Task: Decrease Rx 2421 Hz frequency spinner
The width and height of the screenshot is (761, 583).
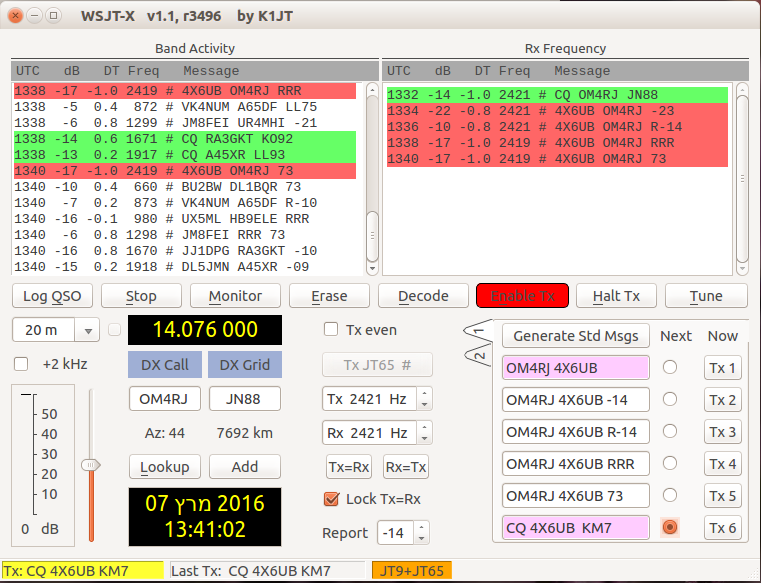Action: click(x=424, y=438)
